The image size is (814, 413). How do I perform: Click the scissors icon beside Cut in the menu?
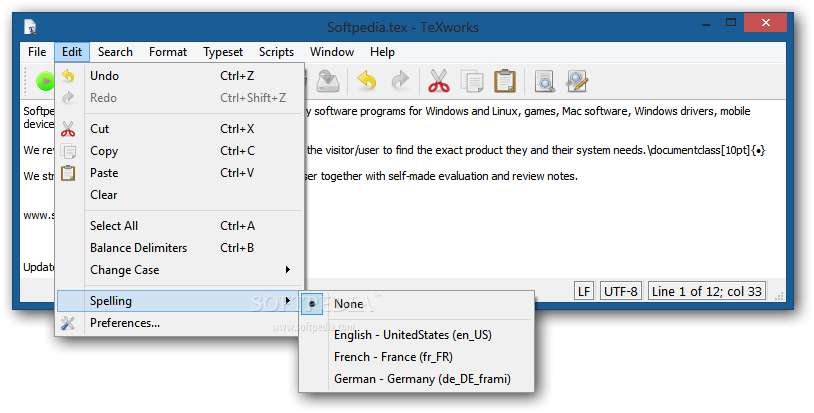pyautogui.click(x=68, y=129)
